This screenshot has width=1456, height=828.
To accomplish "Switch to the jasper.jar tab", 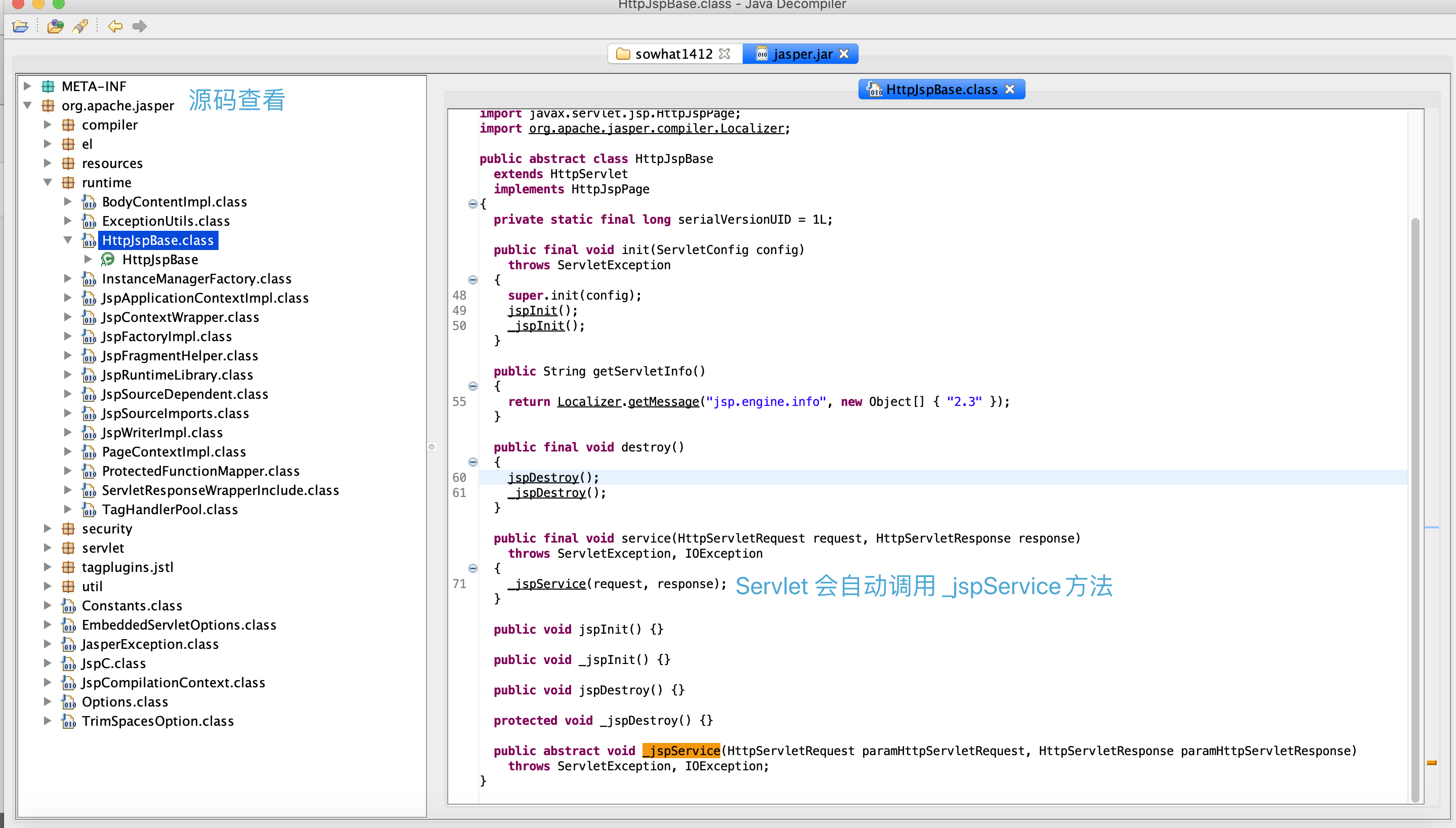I will click(801, 54).
